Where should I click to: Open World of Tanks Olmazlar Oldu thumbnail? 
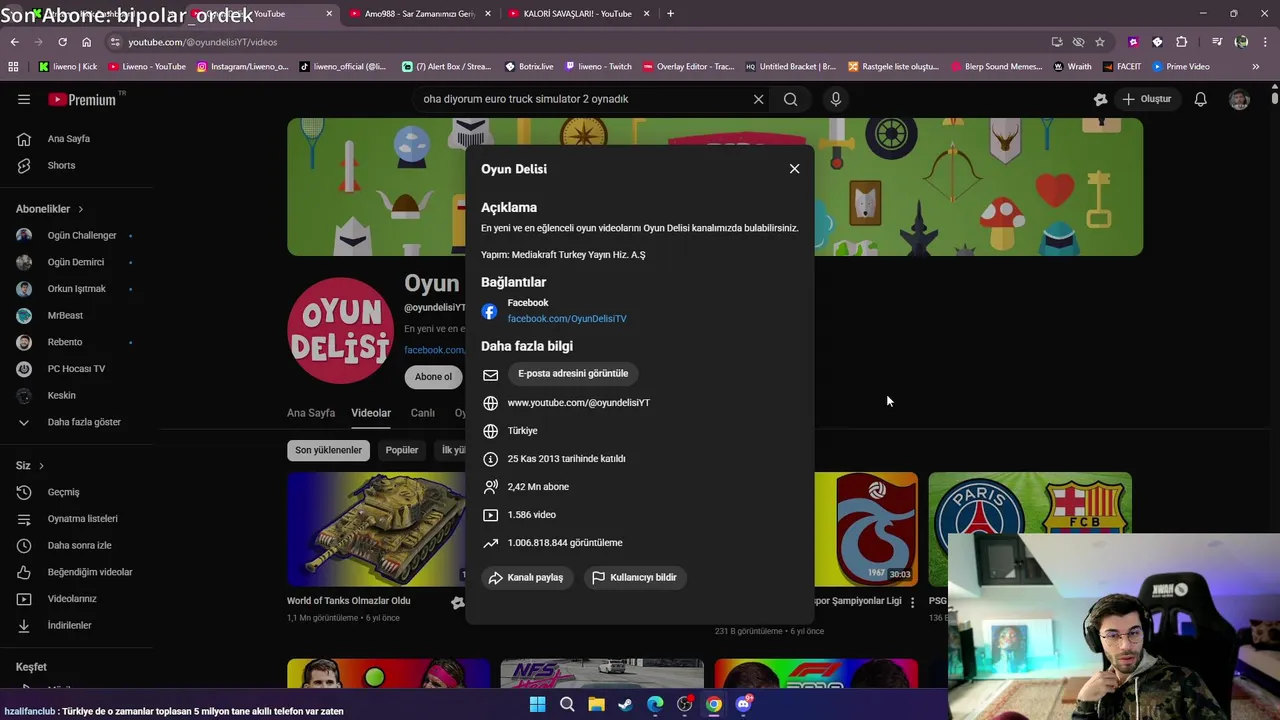[x=376, y=529]
